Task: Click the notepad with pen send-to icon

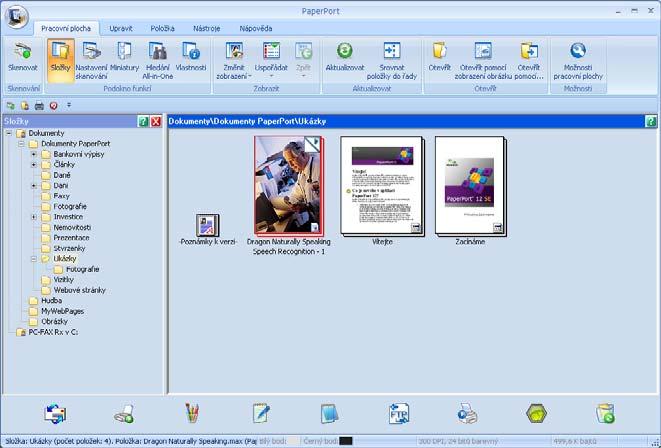Action: (261, 413)
